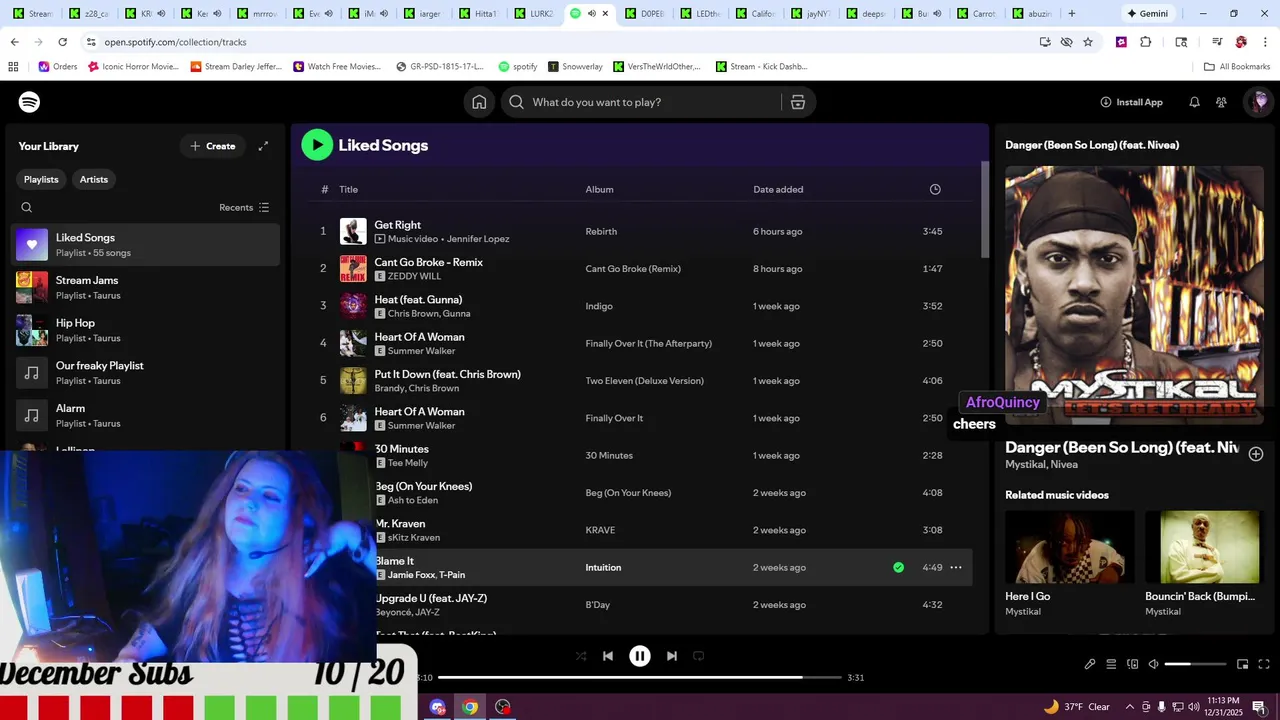This screenshot has height=720, width=1280.
Task: Click the green saved check on Blame It
Action: pyautogui.click(x=898, y=567)
